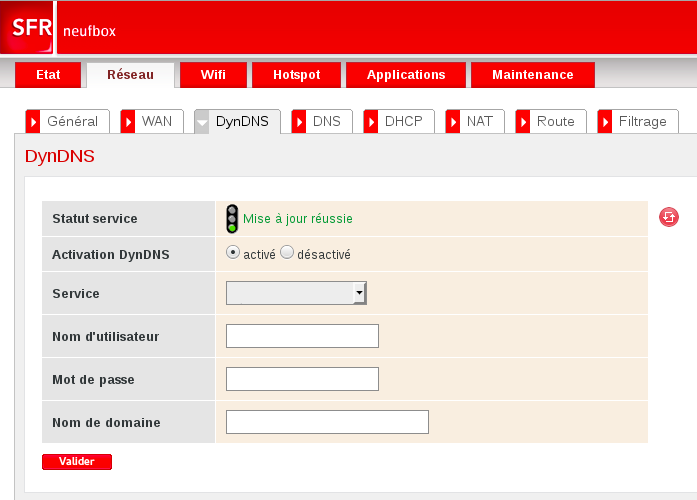Select the "désactivé" radio button

pos(287,253)
